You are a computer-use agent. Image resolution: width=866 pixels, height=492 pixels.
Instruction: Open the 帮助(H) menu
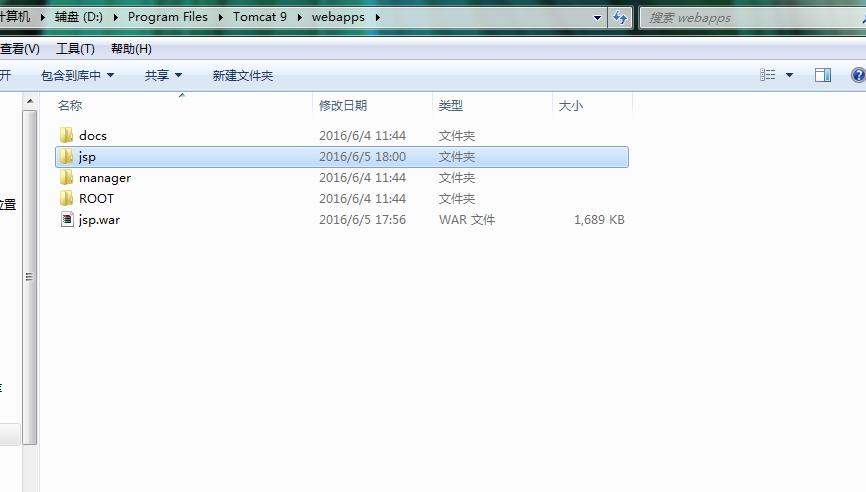point(131,49)
